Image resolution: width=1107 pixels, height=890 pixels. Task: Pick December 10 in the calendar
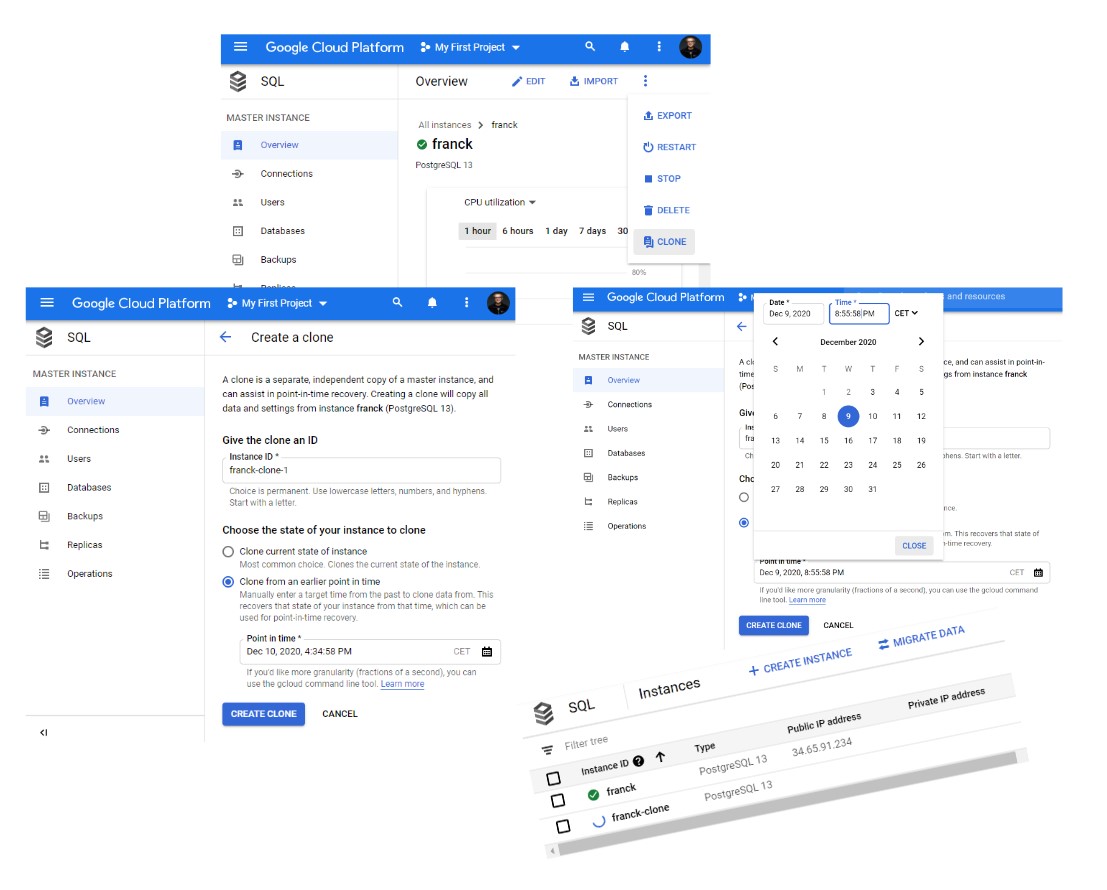(x=873, y=416)
